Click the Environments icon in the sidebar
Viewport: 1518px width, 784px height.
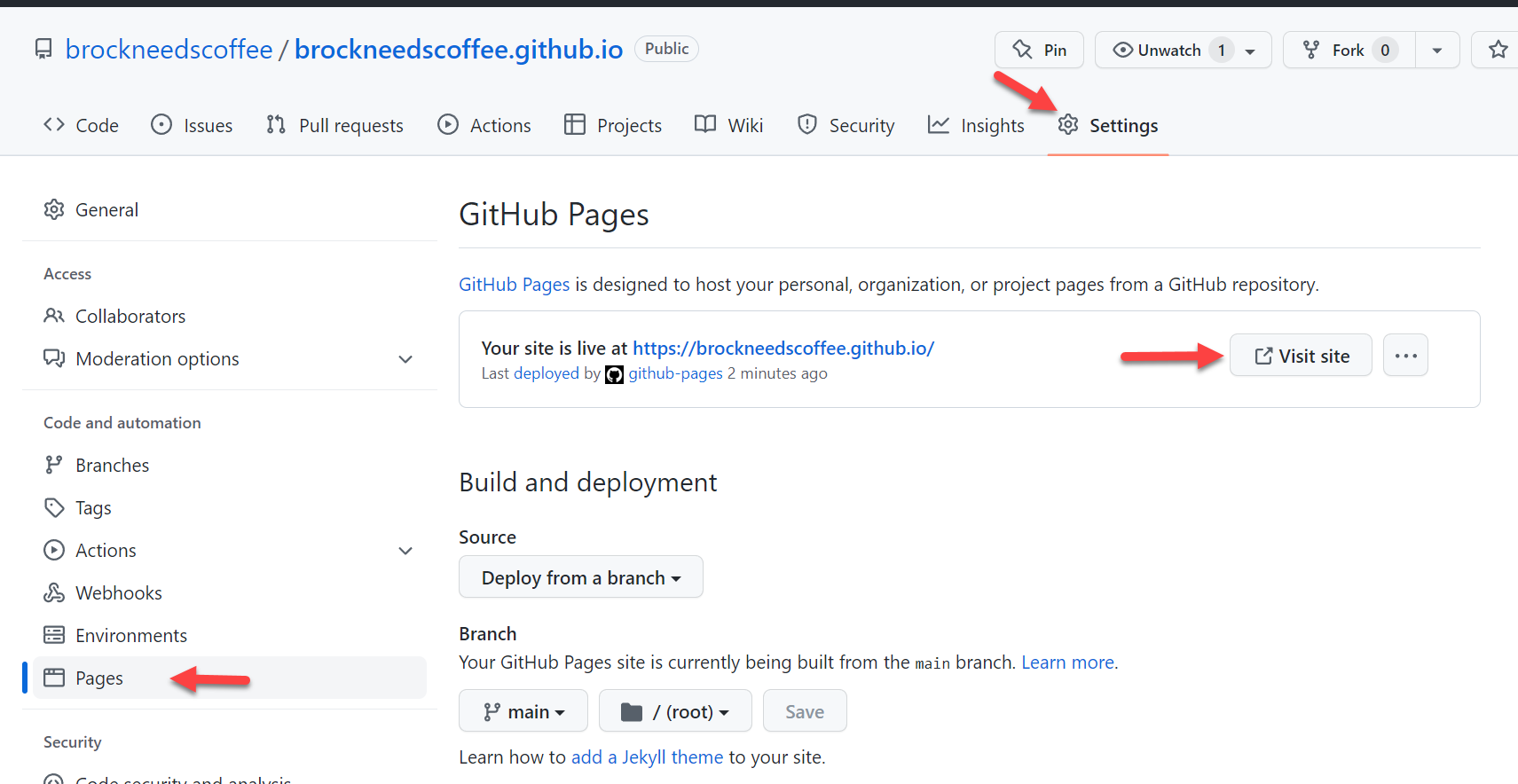coord(54,635)
